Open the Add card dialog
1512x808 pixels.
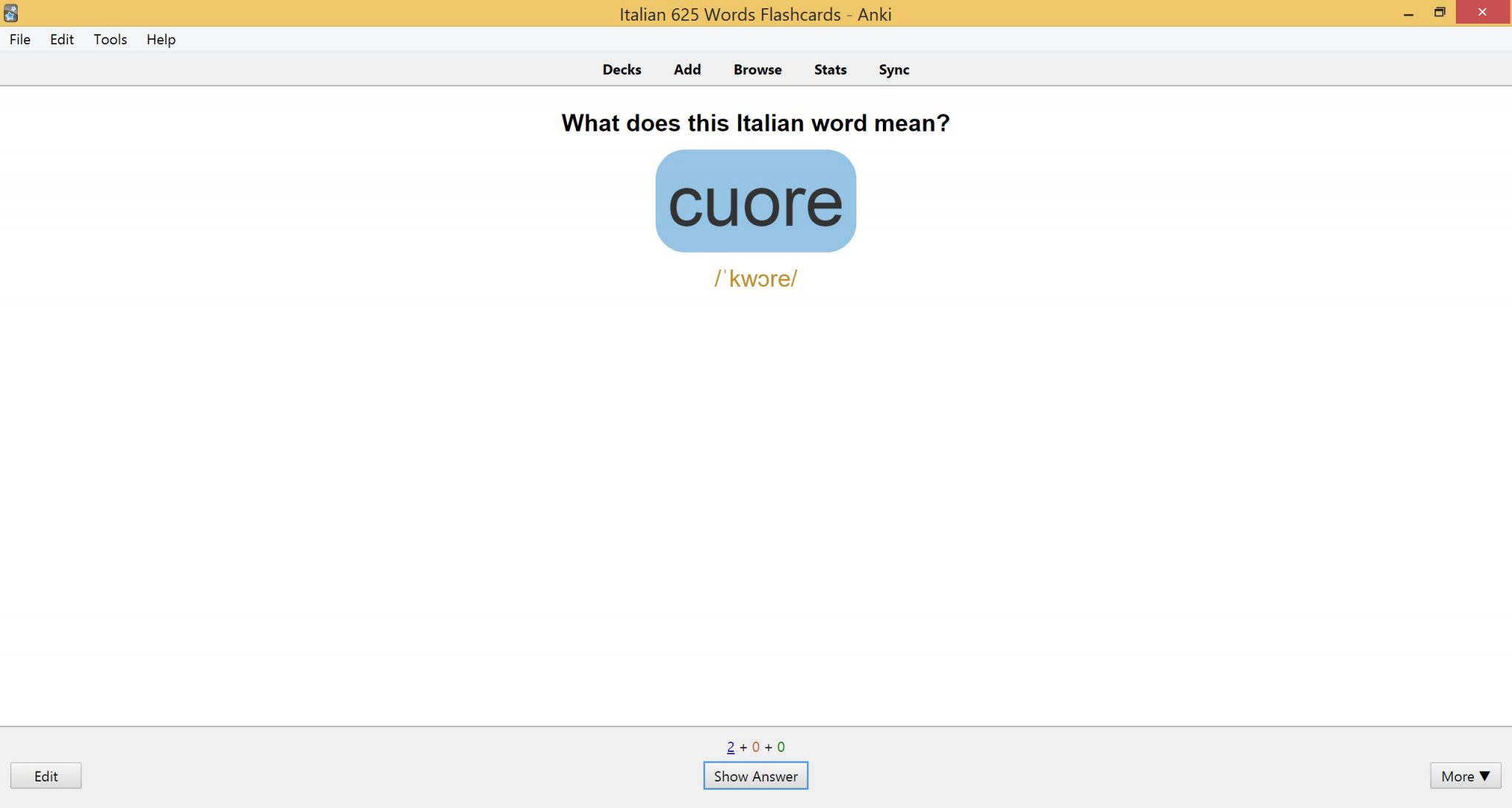pos(687,69)
